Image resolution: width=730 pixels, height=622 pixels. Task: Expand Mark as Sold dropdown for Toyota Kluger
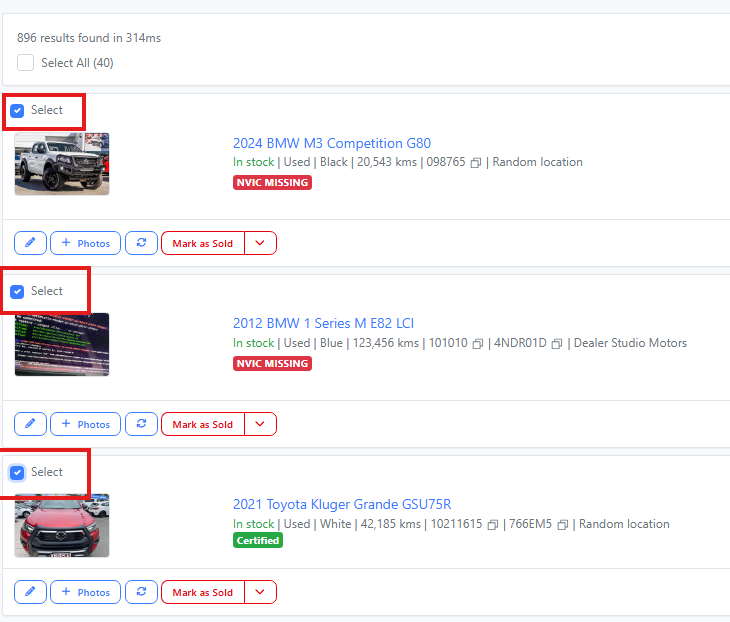(260, 592)
